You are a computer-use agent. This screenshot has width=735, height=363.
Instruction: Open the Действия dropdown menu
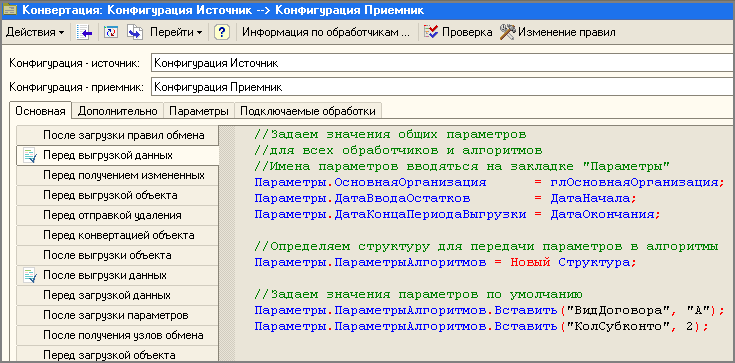pyautogui.click(x=35, y=32)
